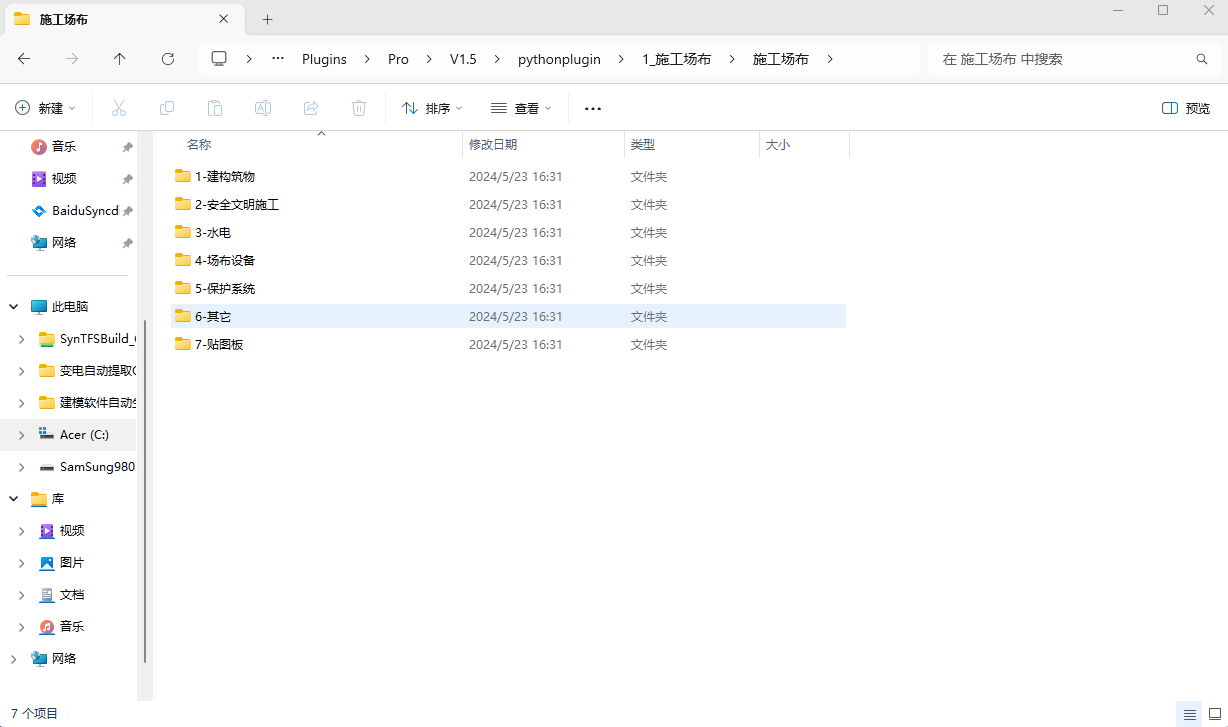1228x727 pixels.
Task: Click the pythonplugin breadcrumb segment
Action: (559, 59)
